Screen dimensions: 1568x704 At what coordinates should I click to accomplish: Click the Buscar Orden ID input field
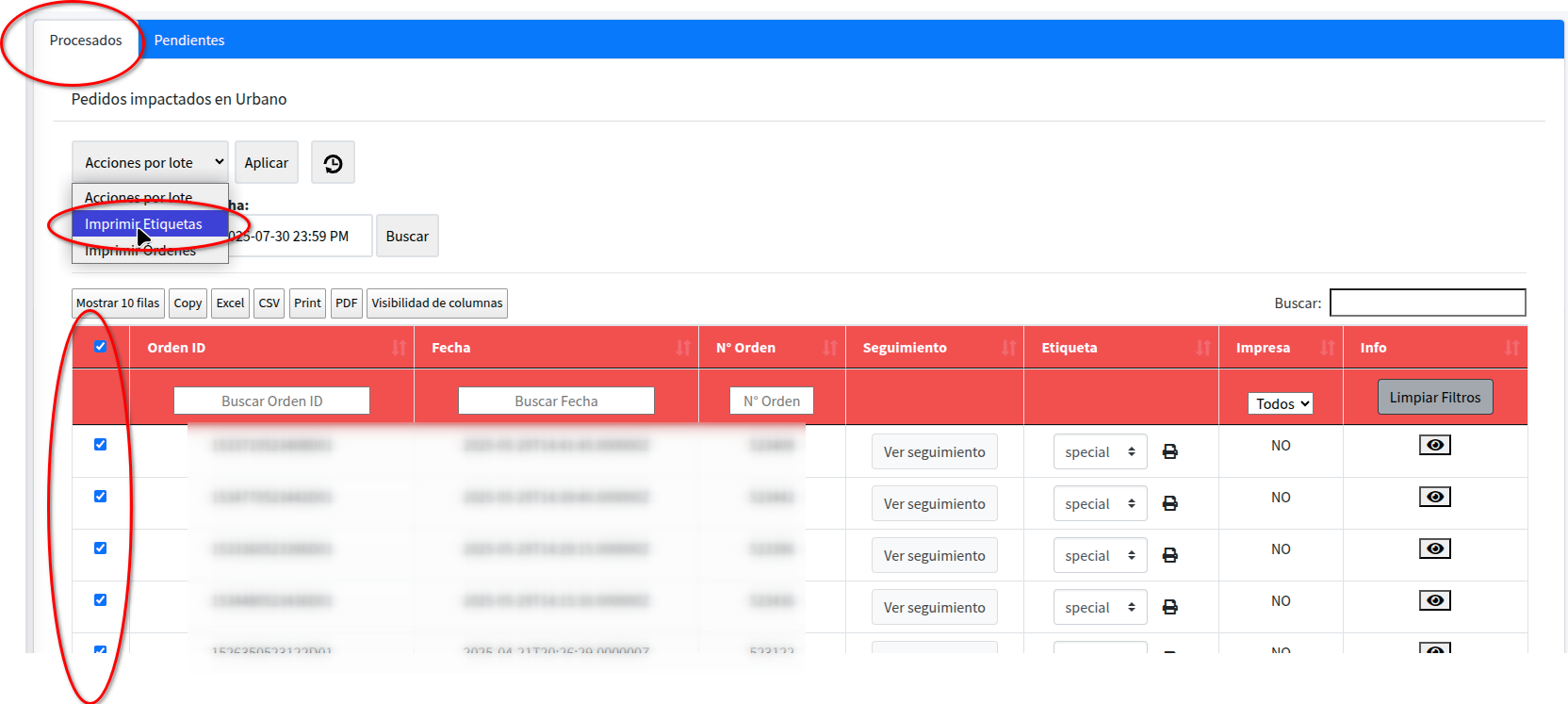click(271, 401)
